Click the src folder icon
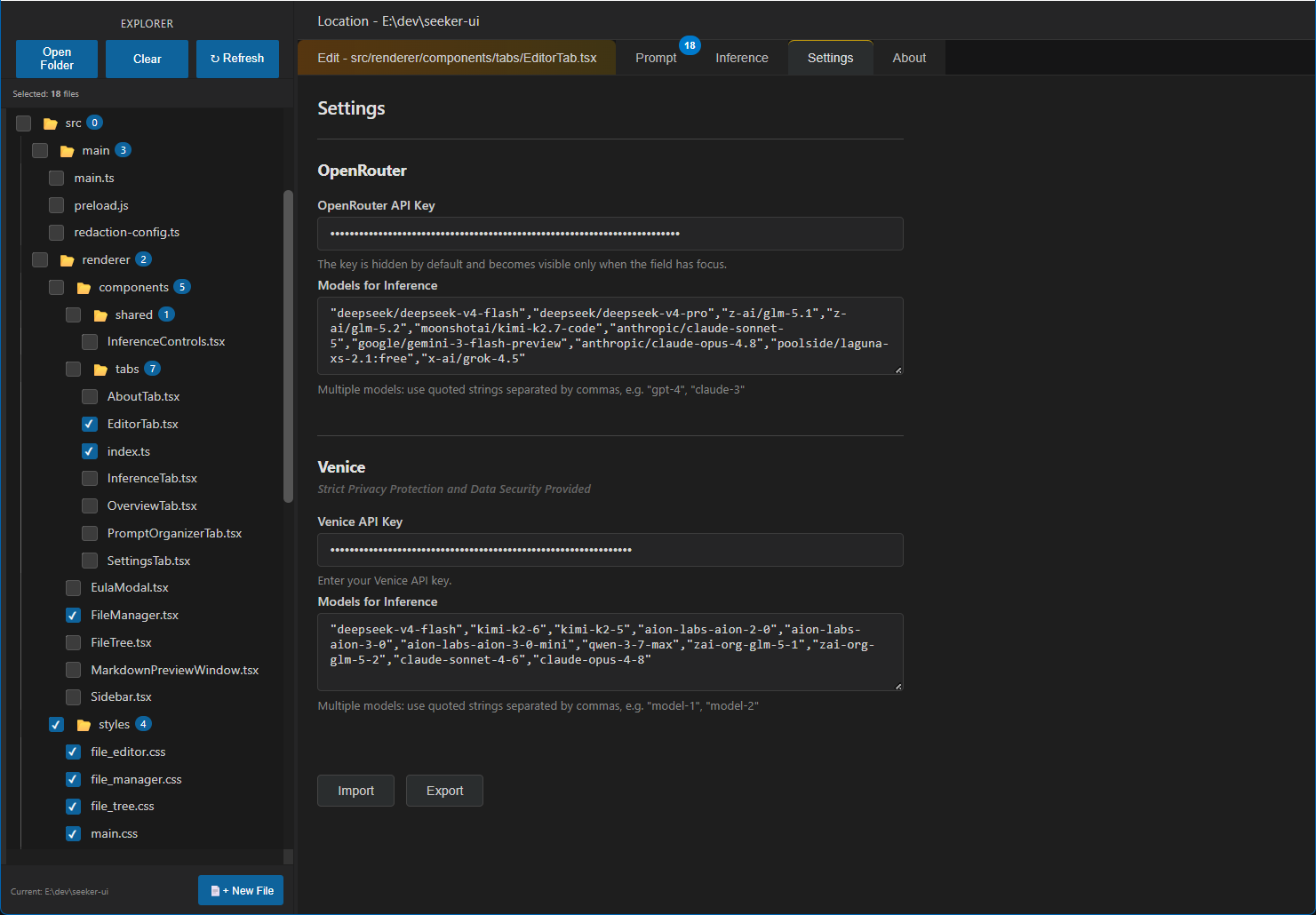This screenshot has width=1316, height=915. [51, 123]
